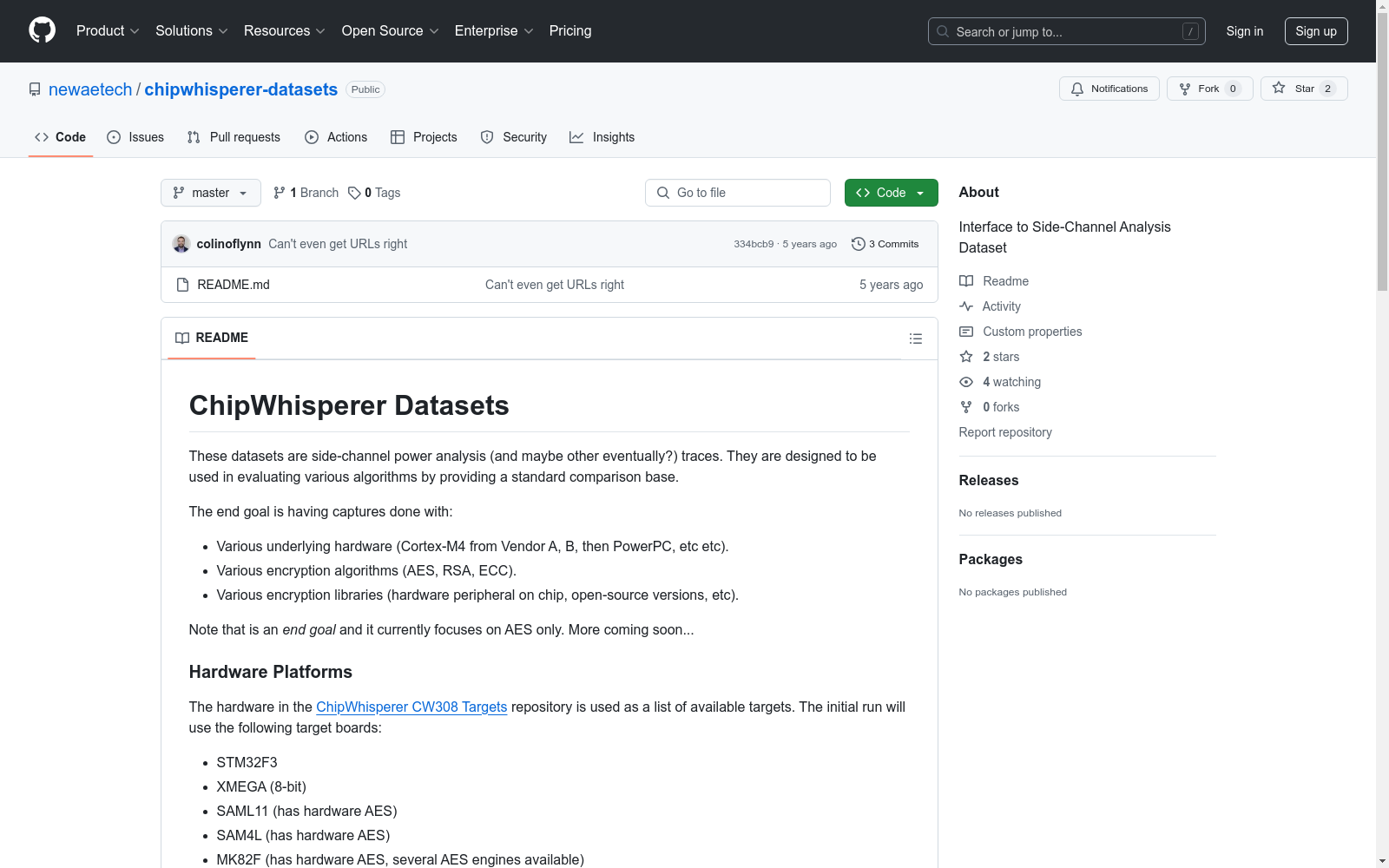Click the colinoflynn avatar image
This screenshot has height=868, width=1389.
tap(181, 244)
